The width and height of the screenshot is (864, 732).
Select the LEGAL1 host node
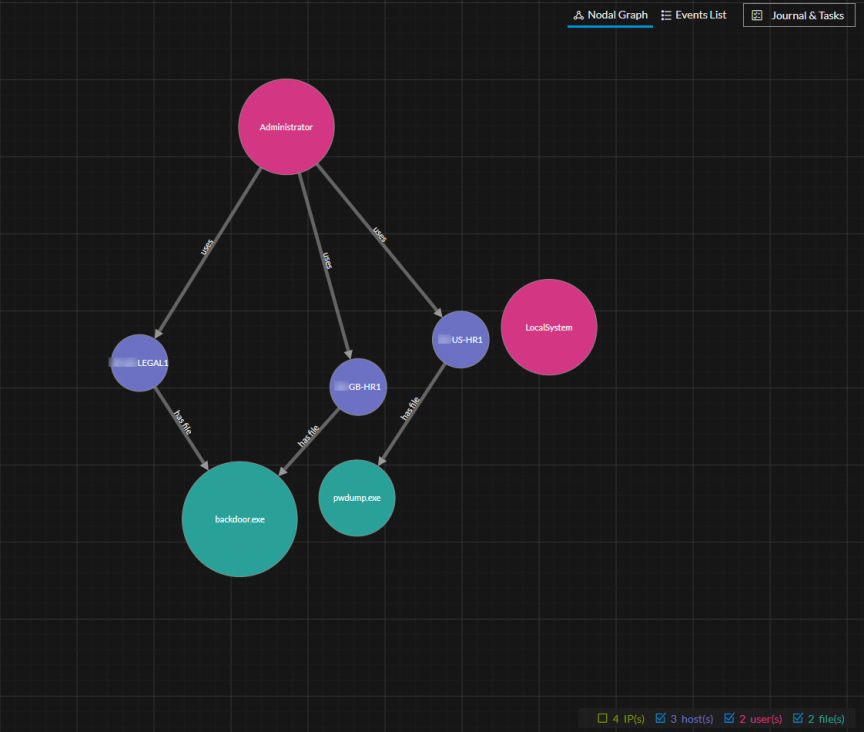[140, 363]
